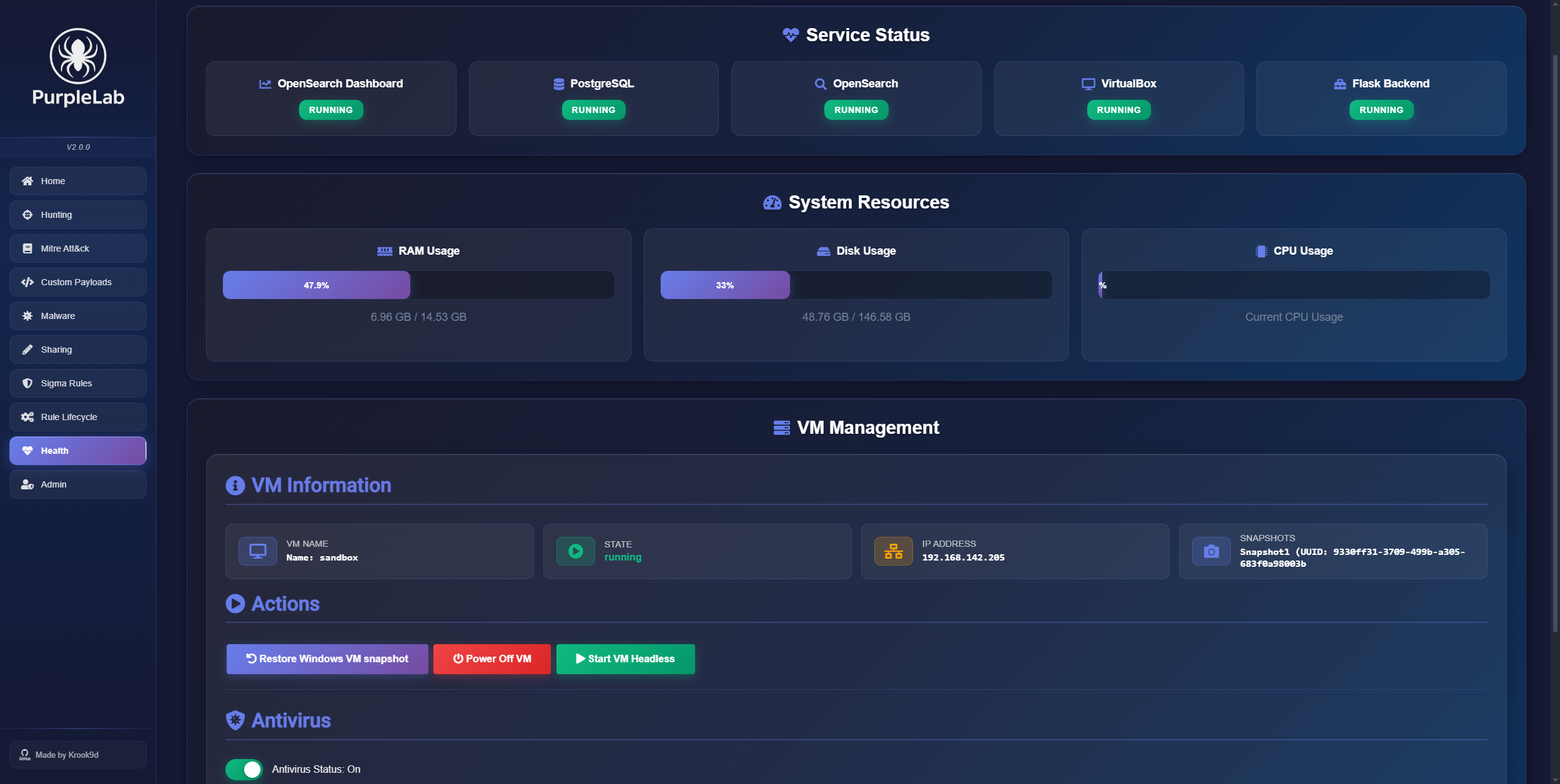Click the Service Status heartbeat icon
This screenshot has width=1560, height=784.
click(x=791, y=35)
